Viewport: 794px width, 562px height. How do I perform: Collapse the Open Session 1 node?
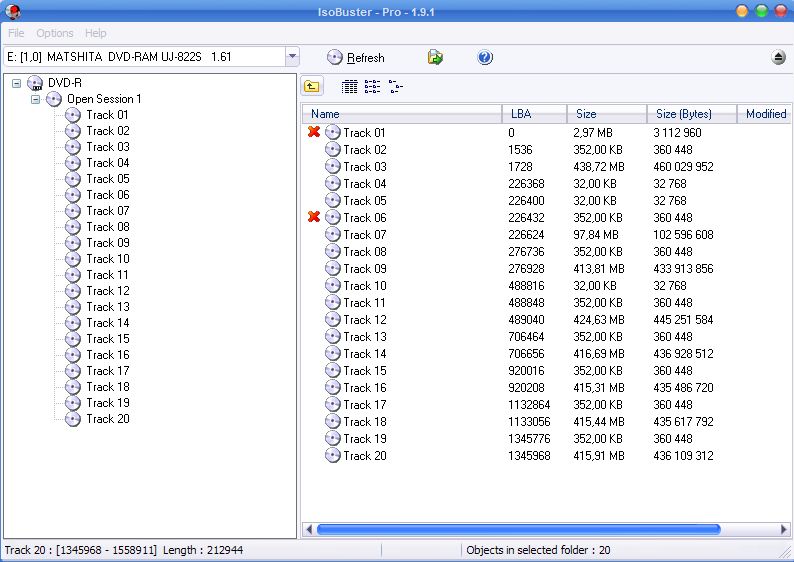pyautogui.click(x=35, y=99)
